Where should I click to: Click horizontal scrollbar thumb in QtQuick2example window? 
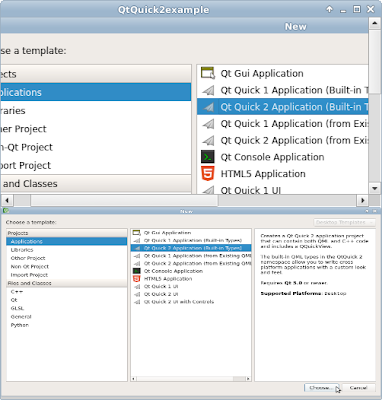point(124,200)
